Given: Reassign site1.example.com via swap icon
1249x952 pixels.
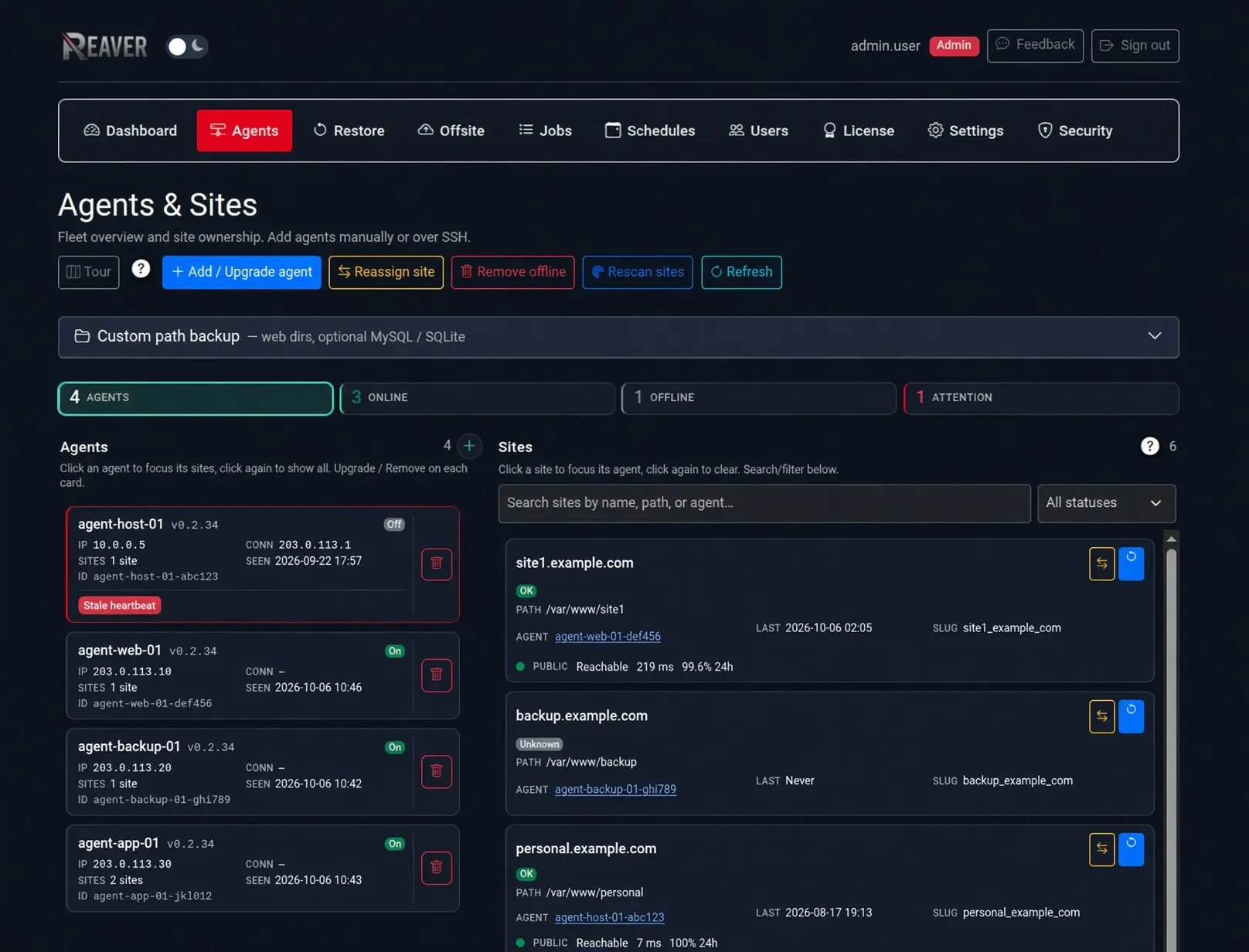Looking at the screenshot, I should 1101,563.
